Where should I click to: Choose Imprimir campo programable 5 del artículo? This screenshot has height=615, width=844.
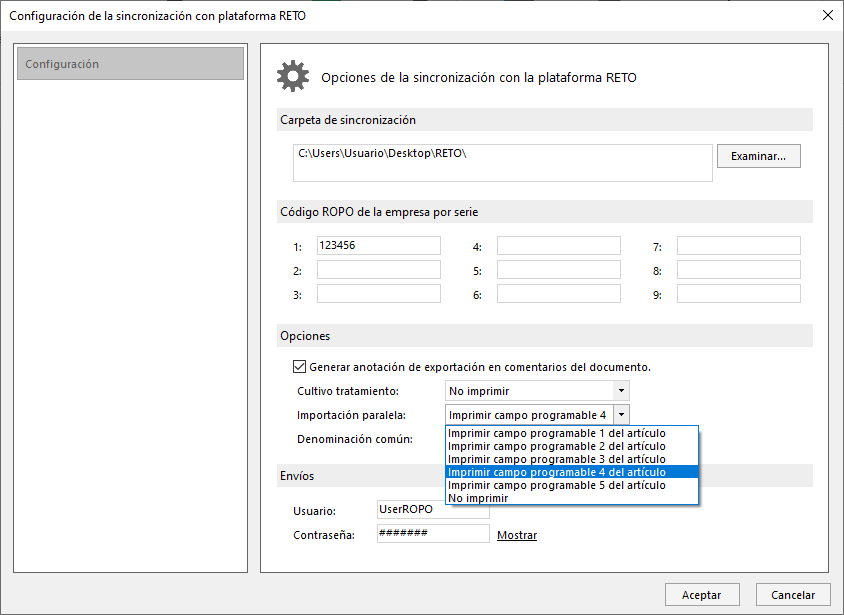572,485
